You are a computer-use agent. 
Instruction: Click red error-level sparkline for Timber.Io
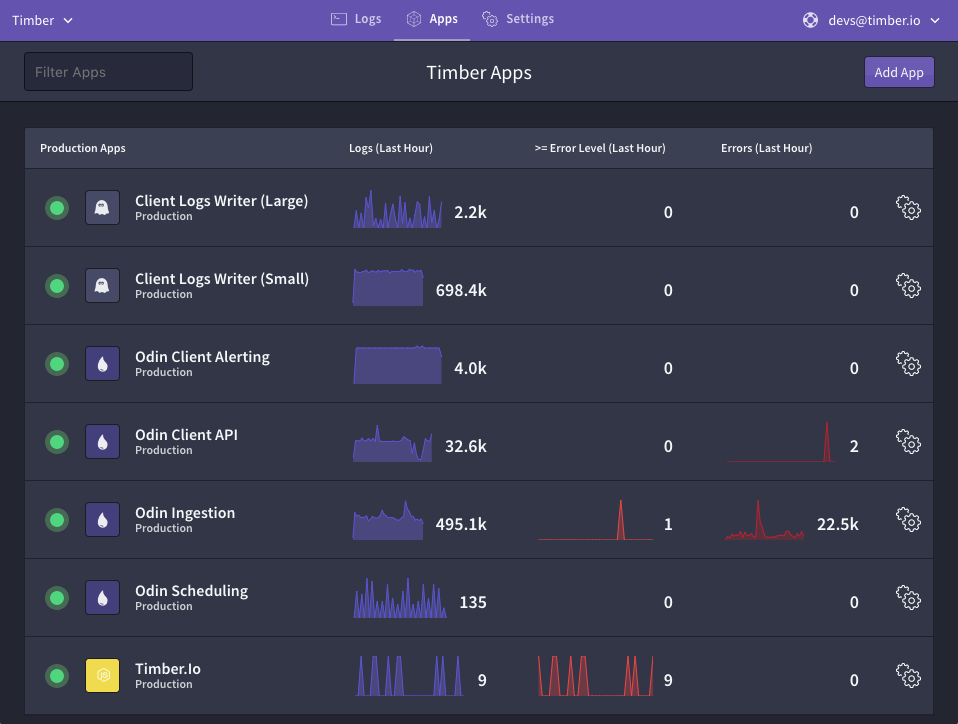596,676
